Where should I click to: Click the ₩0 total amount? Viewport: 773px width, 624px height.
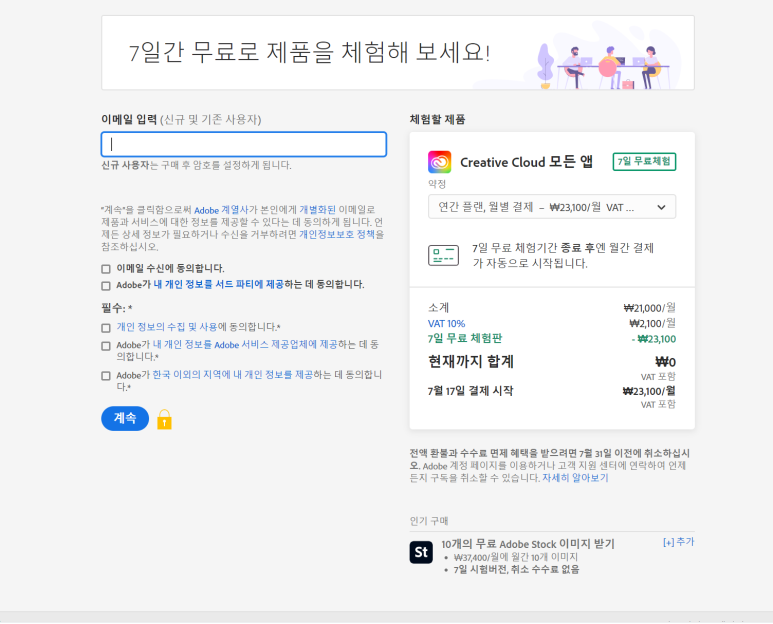[x=665, y=362]
